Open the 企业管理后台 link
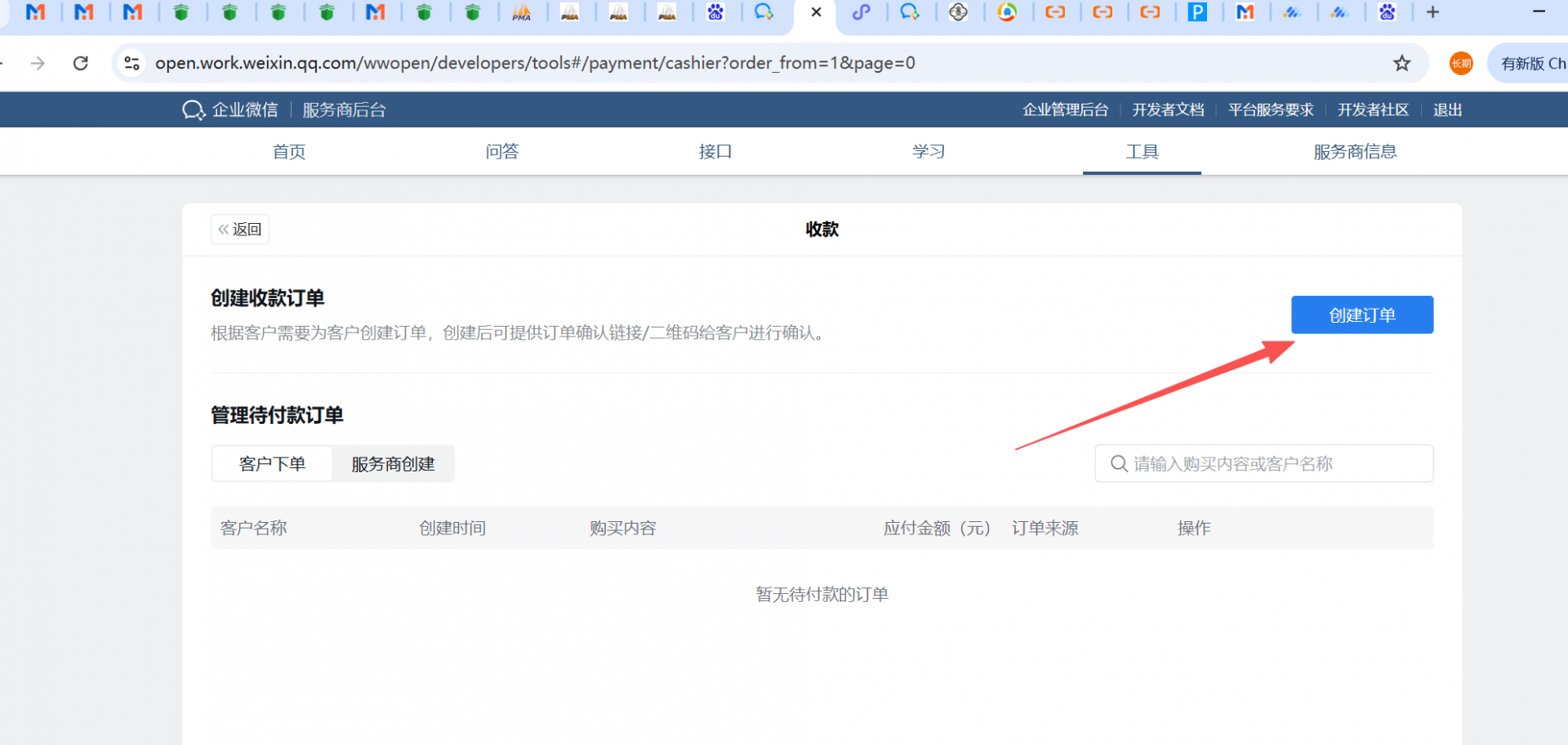Screen dimensions: 1568x745 (1065, 110)
